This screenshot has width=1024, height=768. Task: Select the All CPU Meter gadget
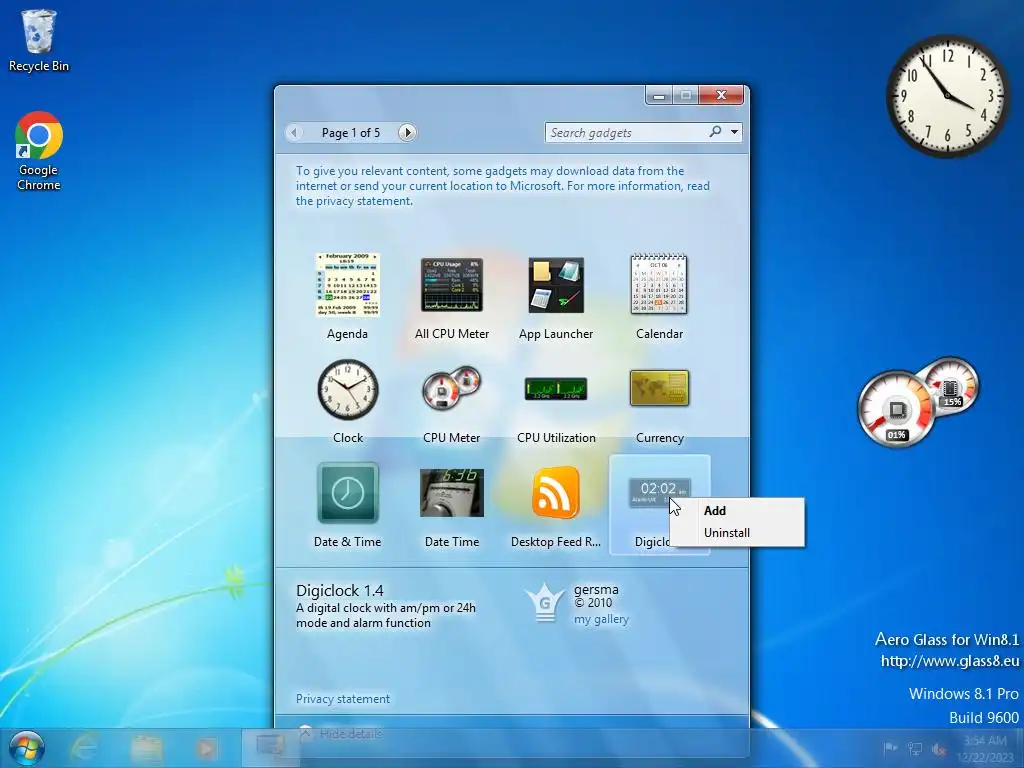click(x=452, y=285)
